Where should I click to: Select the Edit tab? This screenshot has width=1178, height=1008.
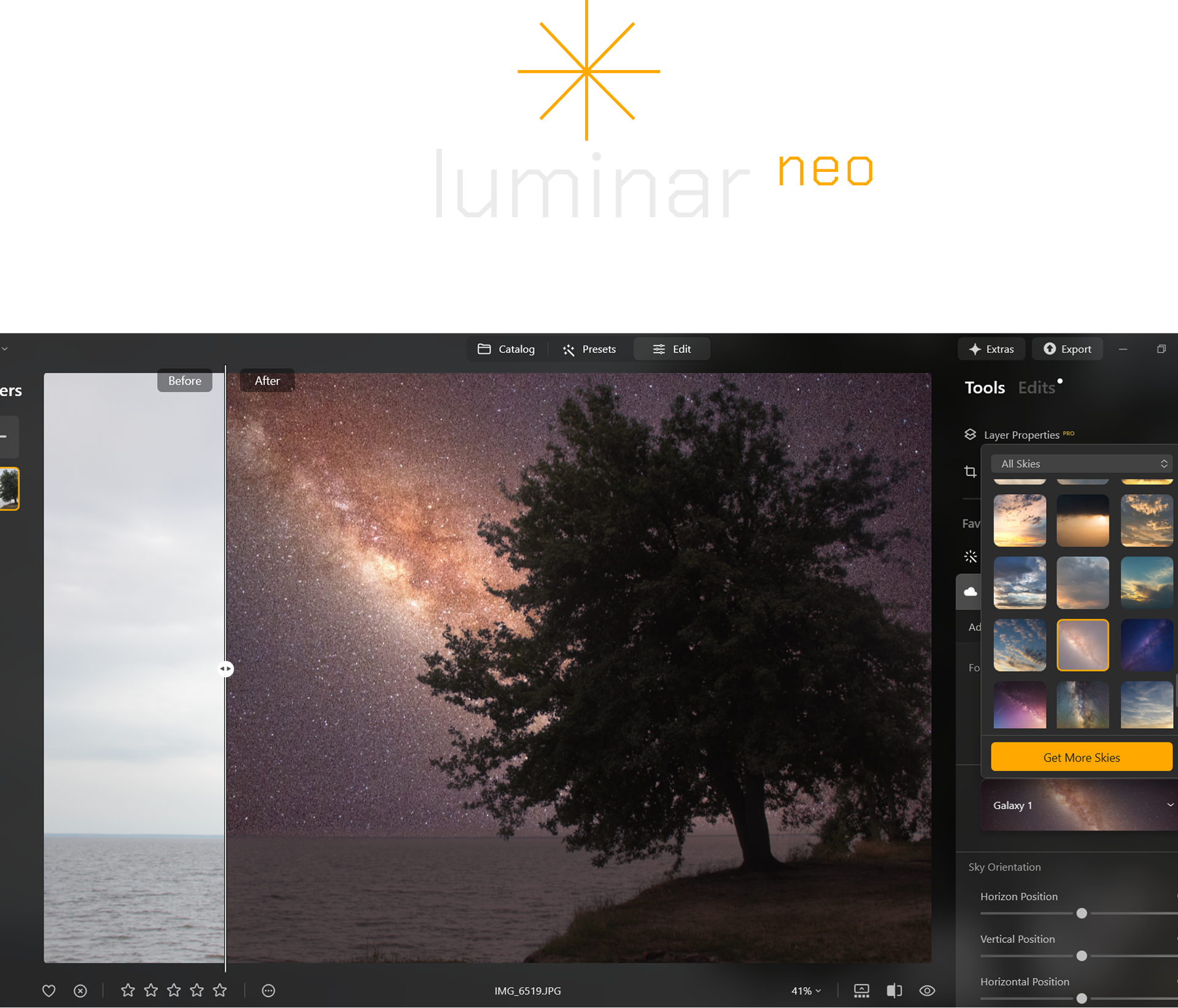click(x=672, y=349)
